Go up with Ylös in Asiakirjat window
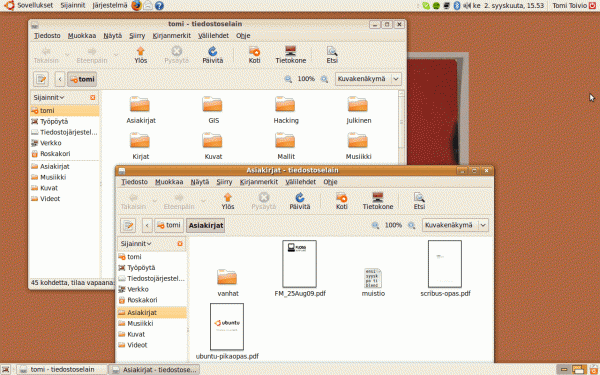Screen dimensions: 600x375 coord(228,201)
